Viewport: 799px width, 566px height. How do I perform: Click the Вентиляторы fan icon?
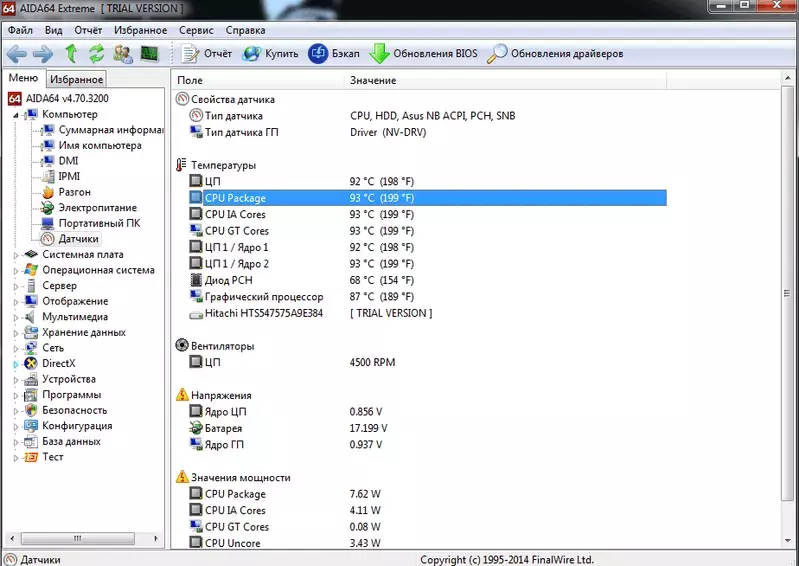click(182, 345)
